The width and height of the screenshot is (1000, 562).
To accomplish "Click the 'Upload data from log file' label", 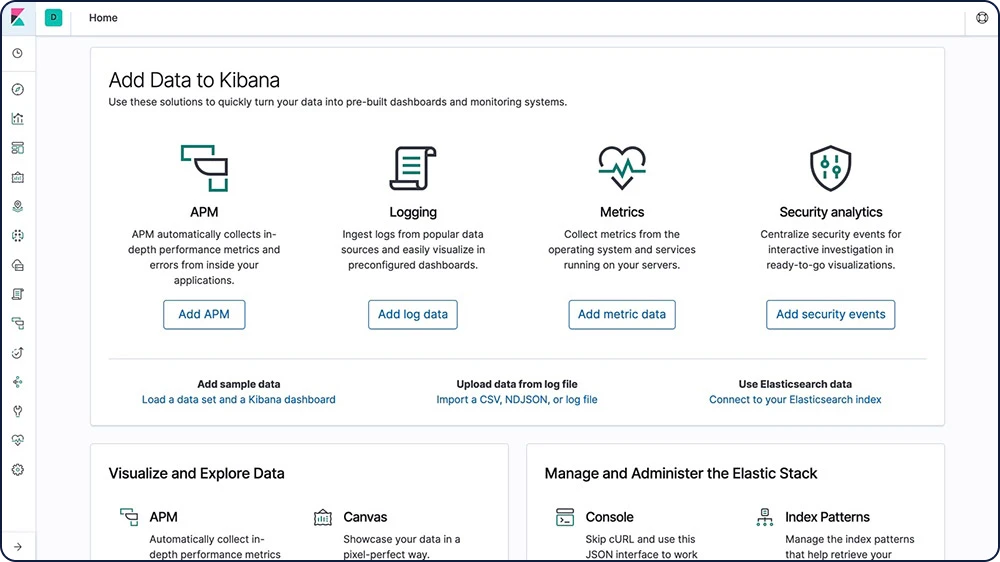I will pyautogui.click(x=517, y=384).
